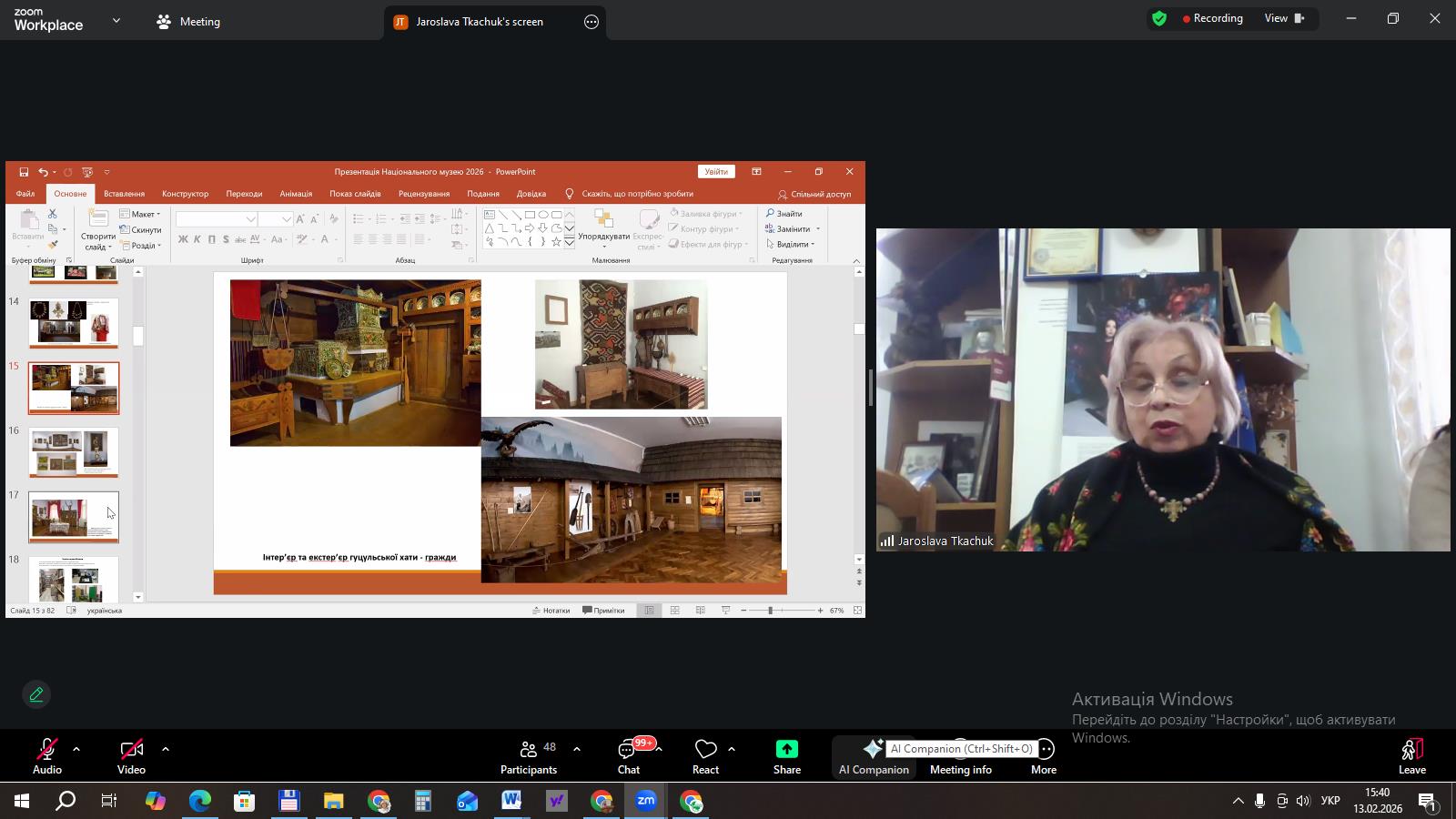Image resolution: width=1456 pixels, height=819 pixels.
Task: Click the Leave meeting button
Action: tap(1411, 756)
